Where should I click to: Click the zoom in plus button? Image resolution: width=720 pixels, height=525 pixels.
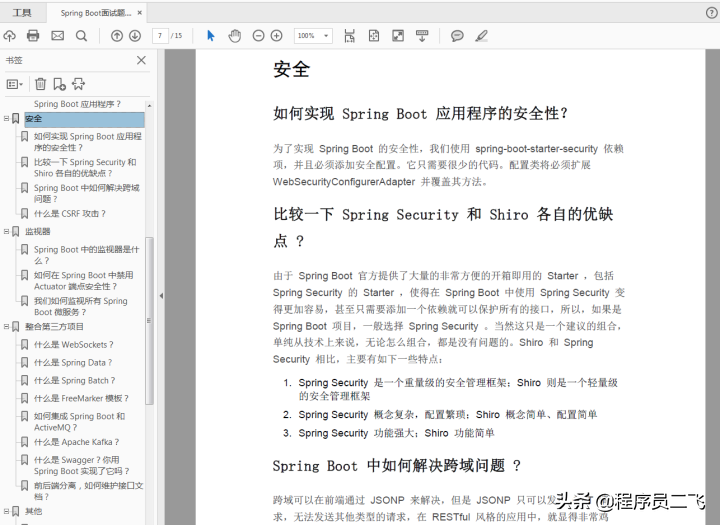tap(276, 36)
